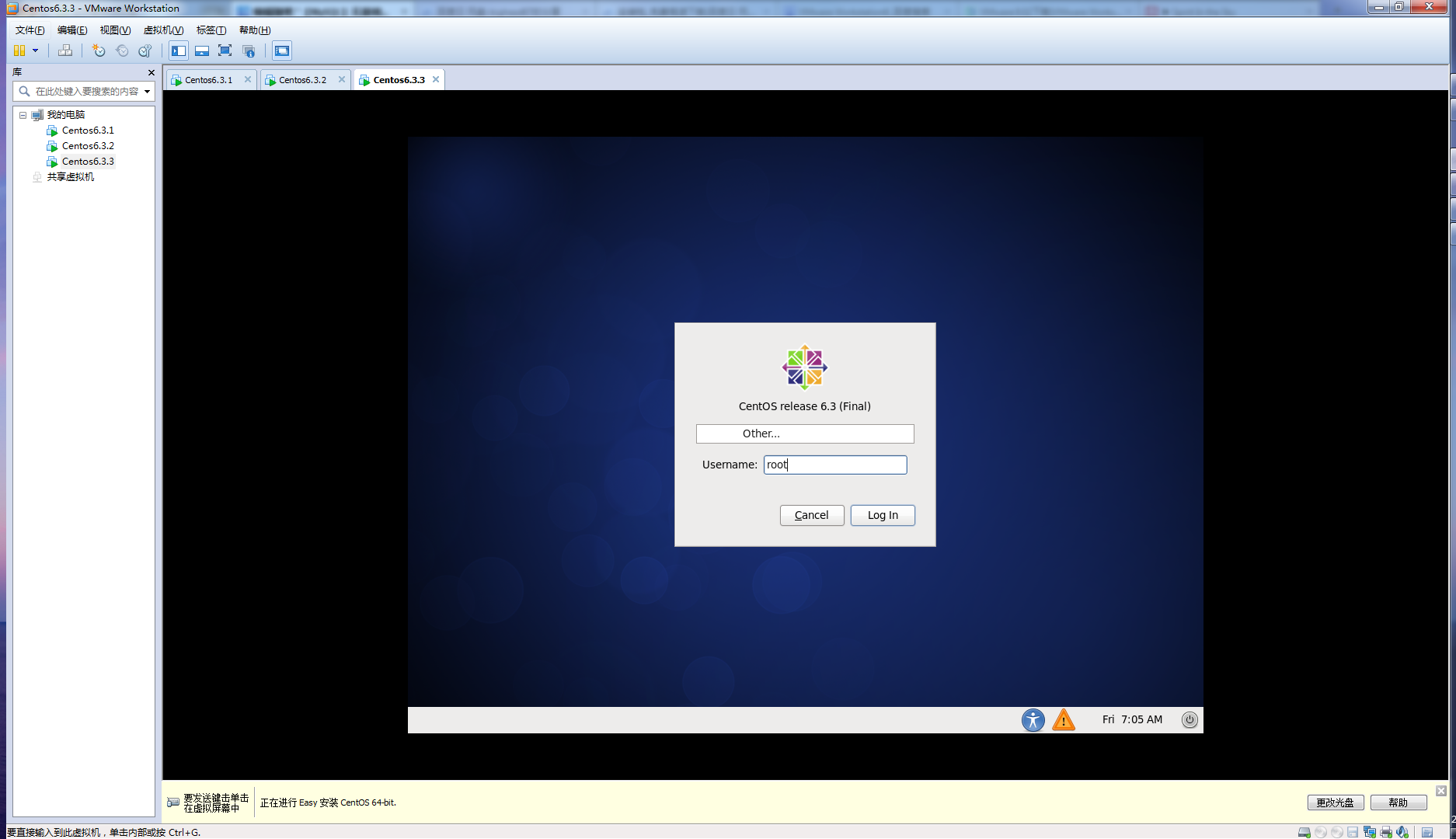Switch to the Centos6.3.1 tab

(x=208, y=80)
